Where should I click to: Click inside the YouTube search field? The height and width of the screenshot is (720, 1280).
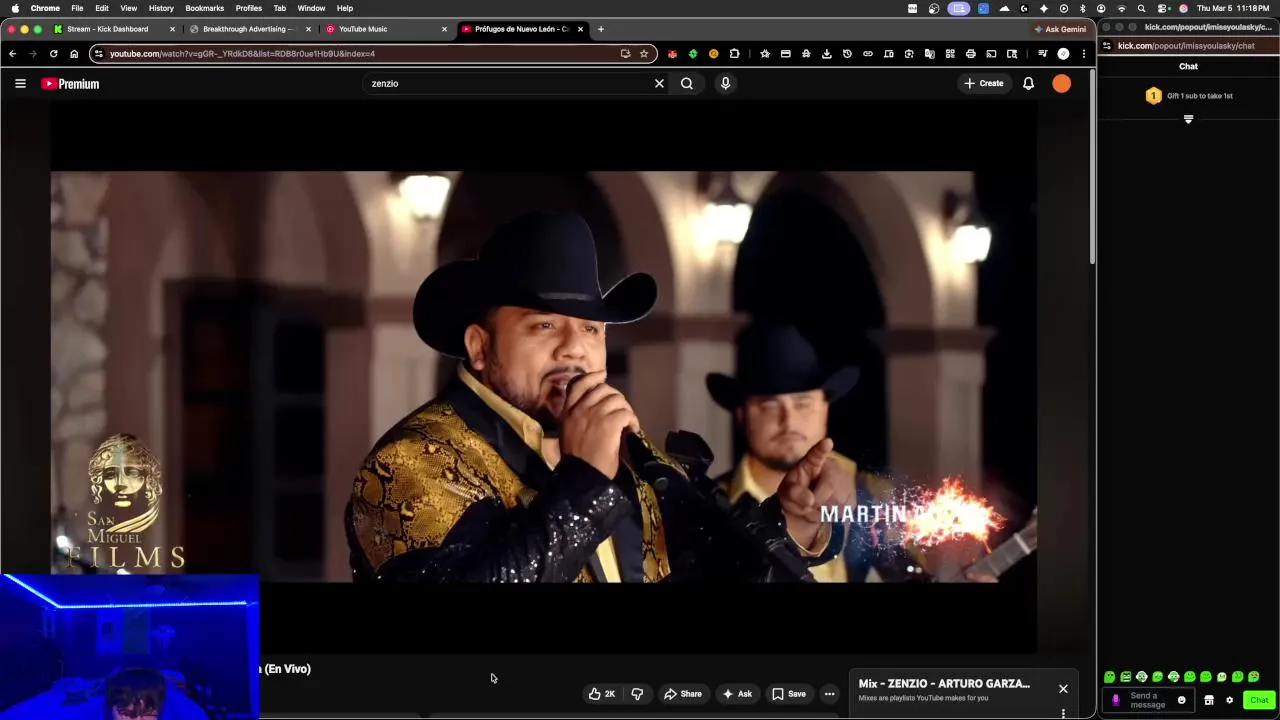510,84
